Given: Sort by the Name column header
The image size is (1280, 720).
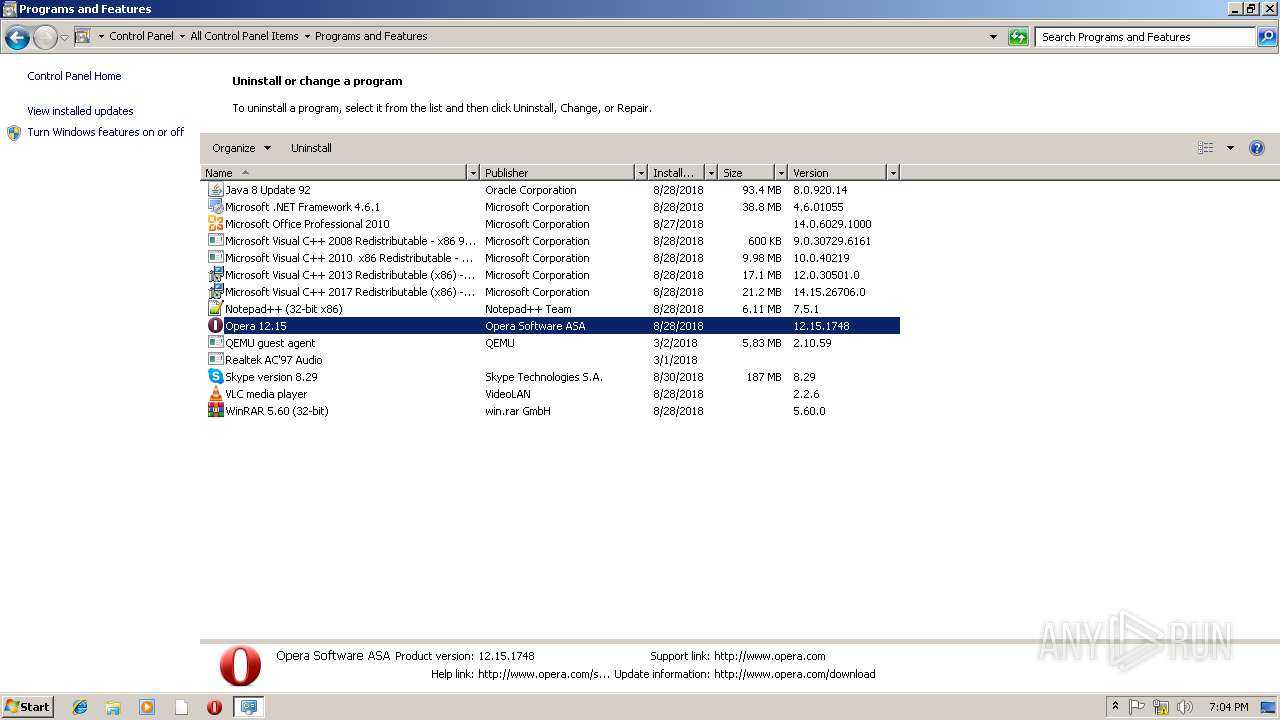Looking at the screenshot, I should click(x=334, y=173).
